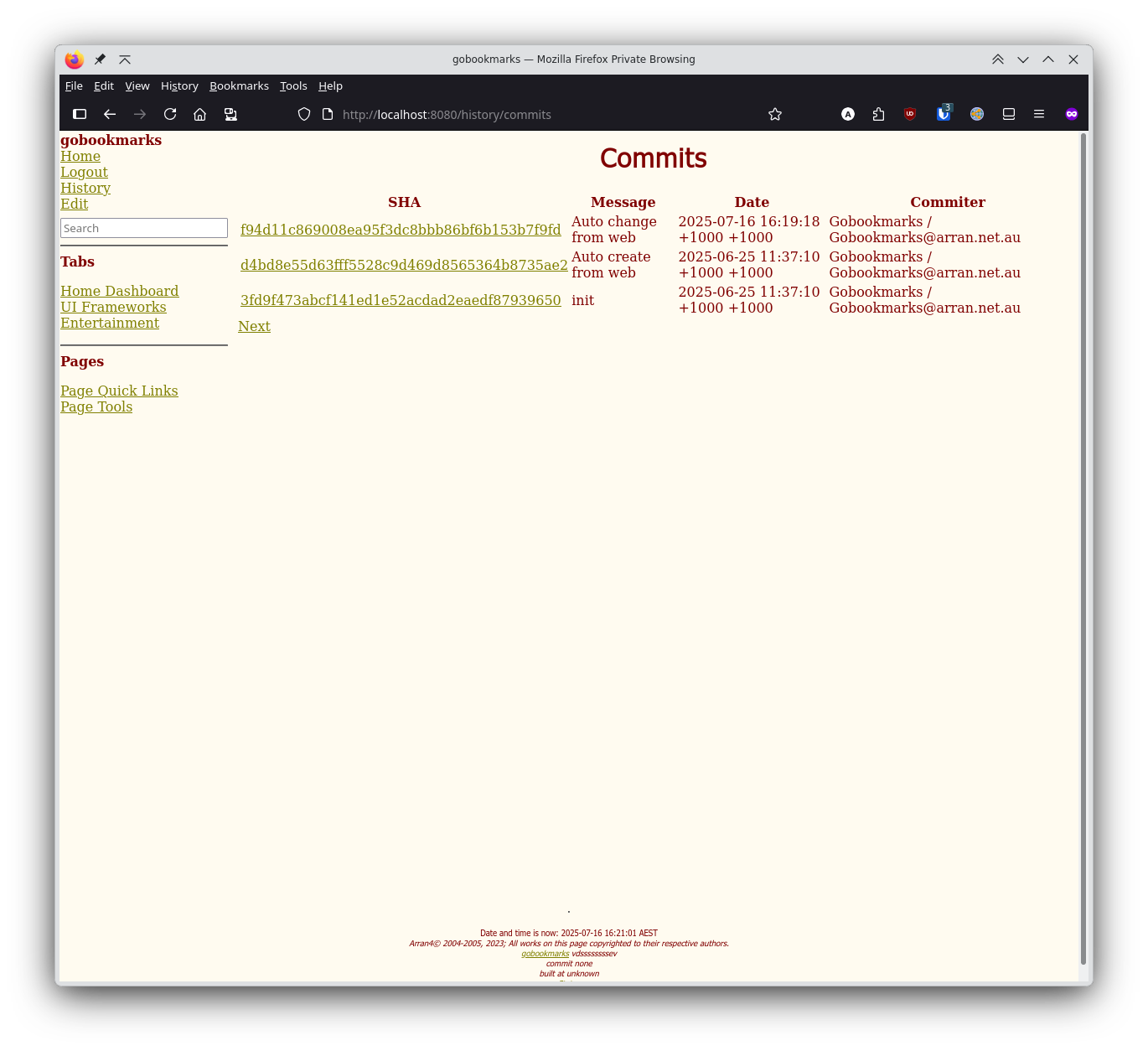Reload the page with refresh icon
Image resolution: width=1148 pixels, height=1051 pixels.
[170, 114]
